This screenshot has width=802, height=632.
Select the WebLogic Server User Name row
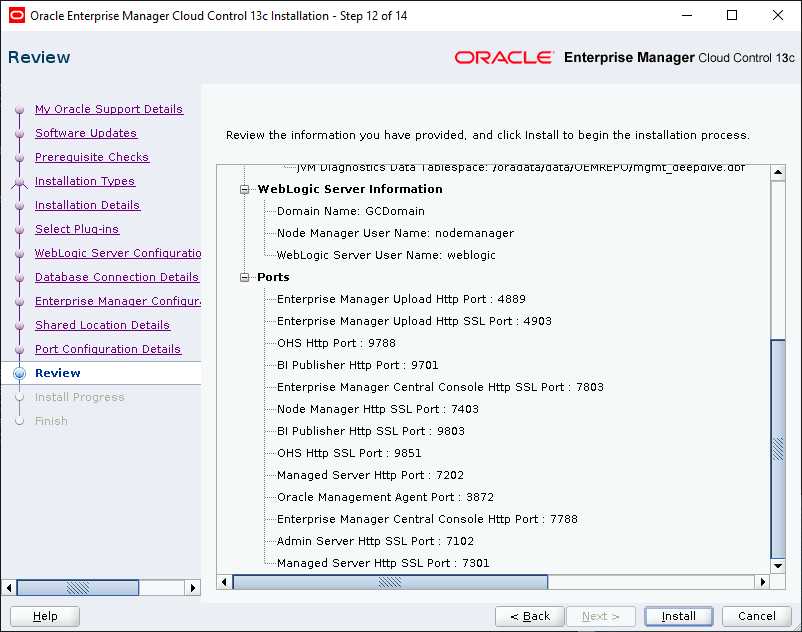[386, 255]
